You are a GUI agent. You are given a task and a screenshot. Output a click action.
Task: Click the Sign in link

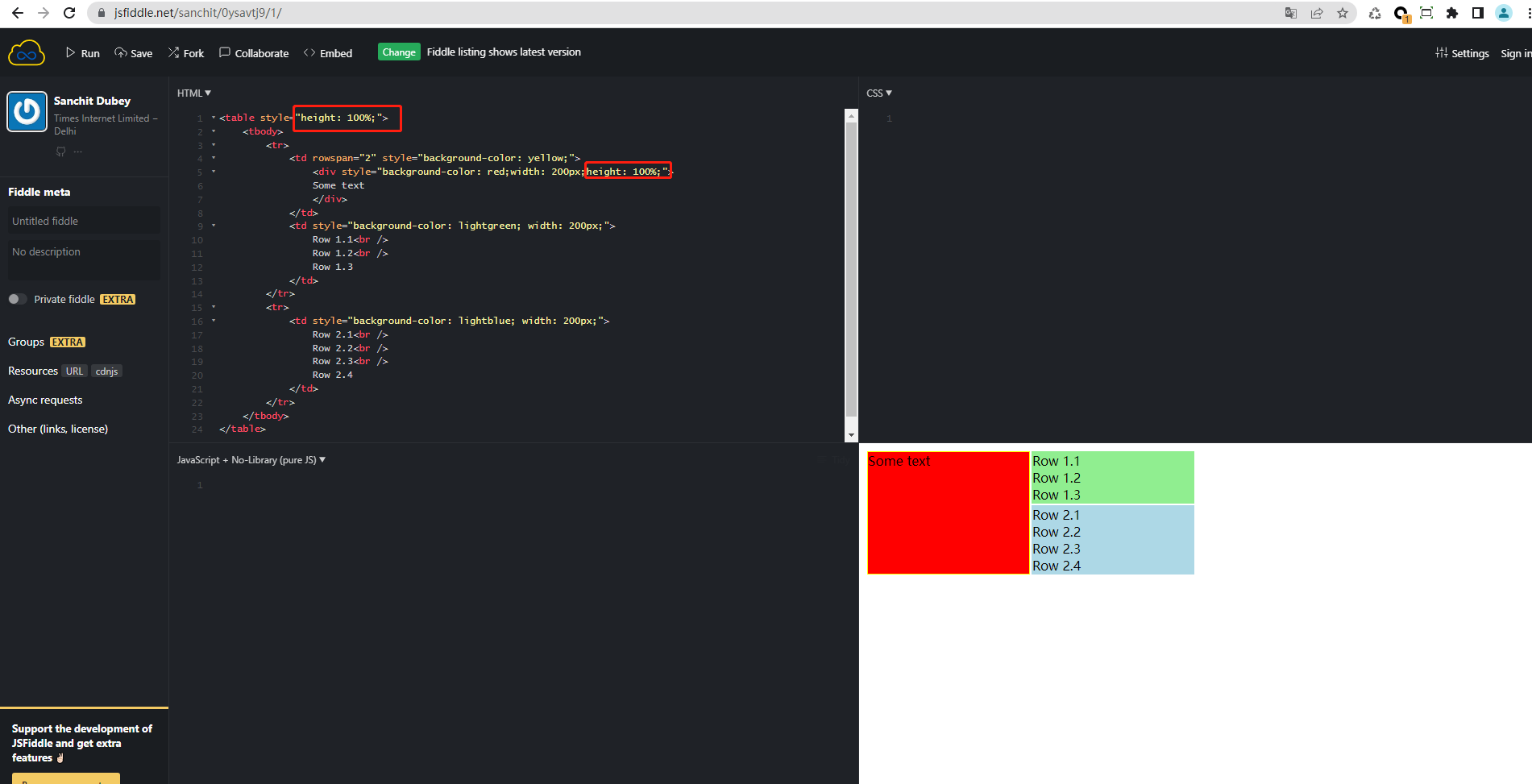[1515, 53]
